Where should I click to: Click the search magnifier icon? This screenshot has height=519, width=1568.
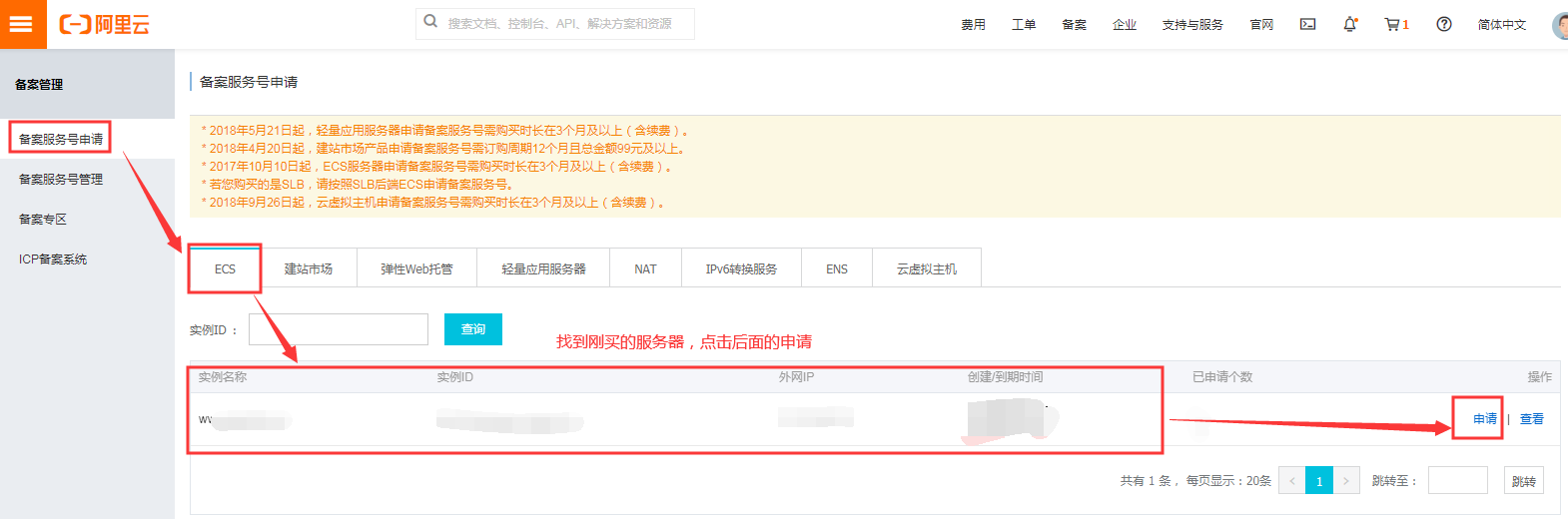[430, 22]
